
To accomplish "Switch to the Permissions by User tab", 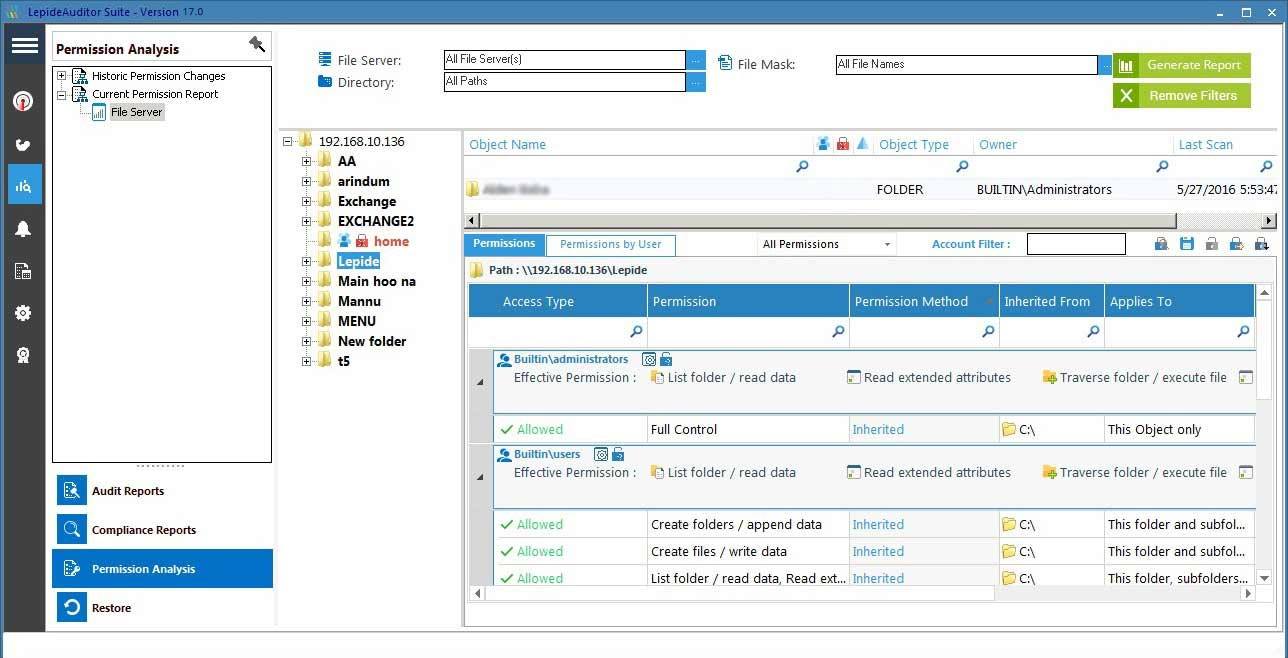I will (611, 245).
